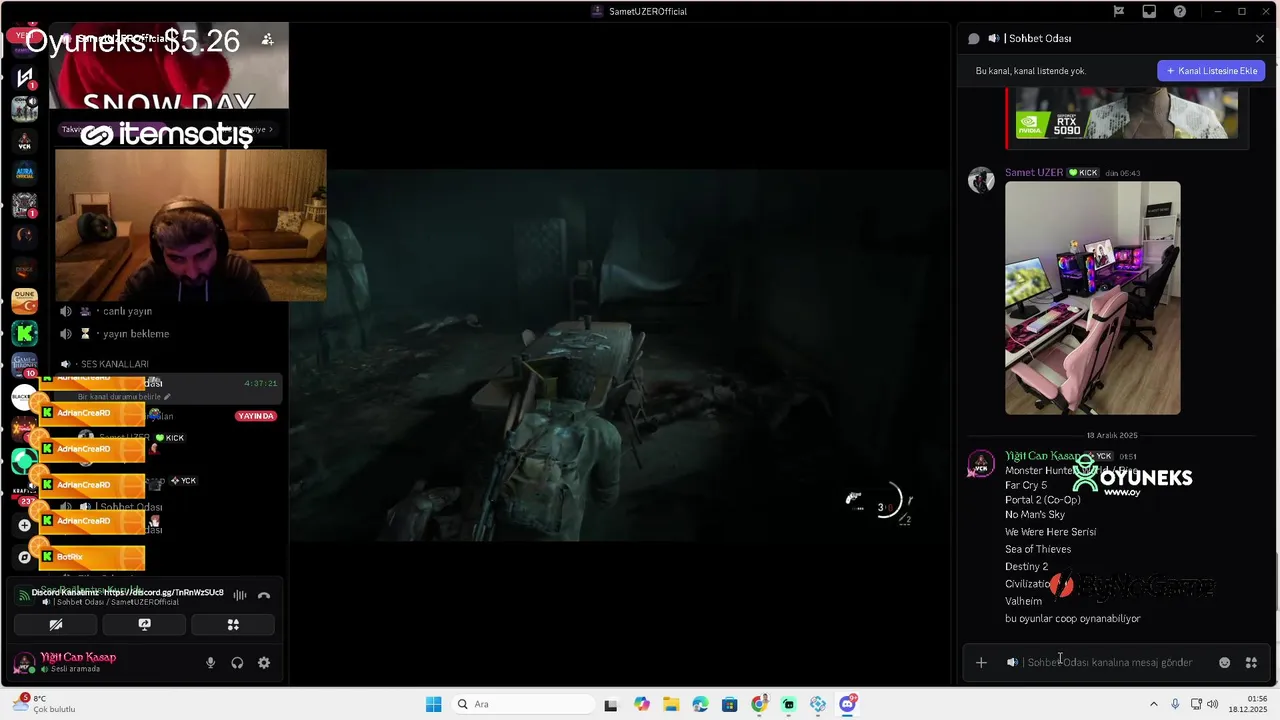Click the Samet UZER username in chat

point(1034,172)
